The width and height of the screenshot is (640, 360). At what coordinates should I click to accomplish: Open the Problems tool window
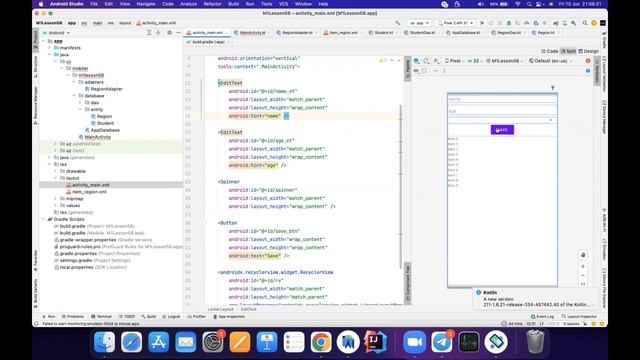[x=73, y=316]
